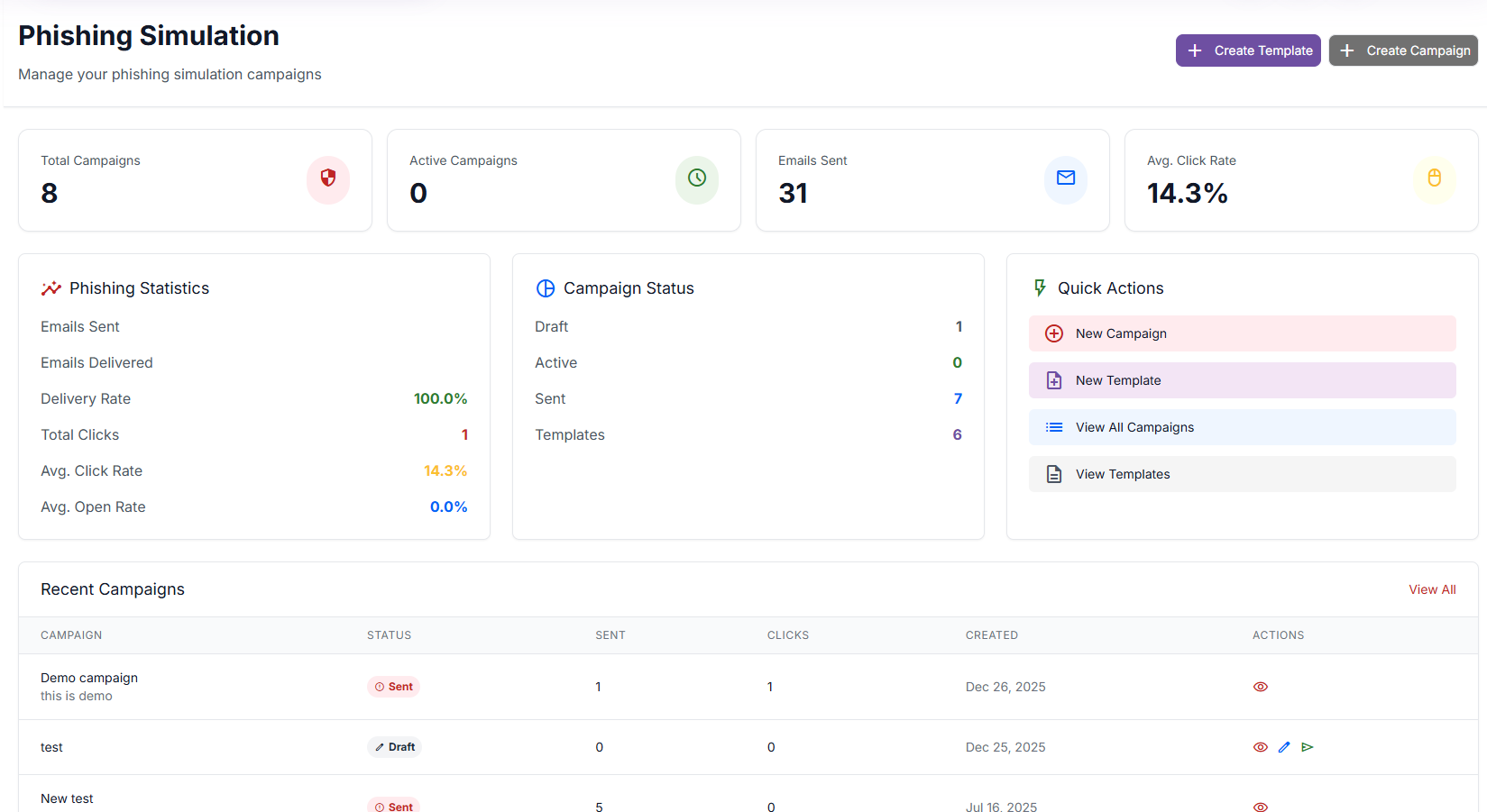Edit the test draft campaign with pencil icon

pos(1284,747)
